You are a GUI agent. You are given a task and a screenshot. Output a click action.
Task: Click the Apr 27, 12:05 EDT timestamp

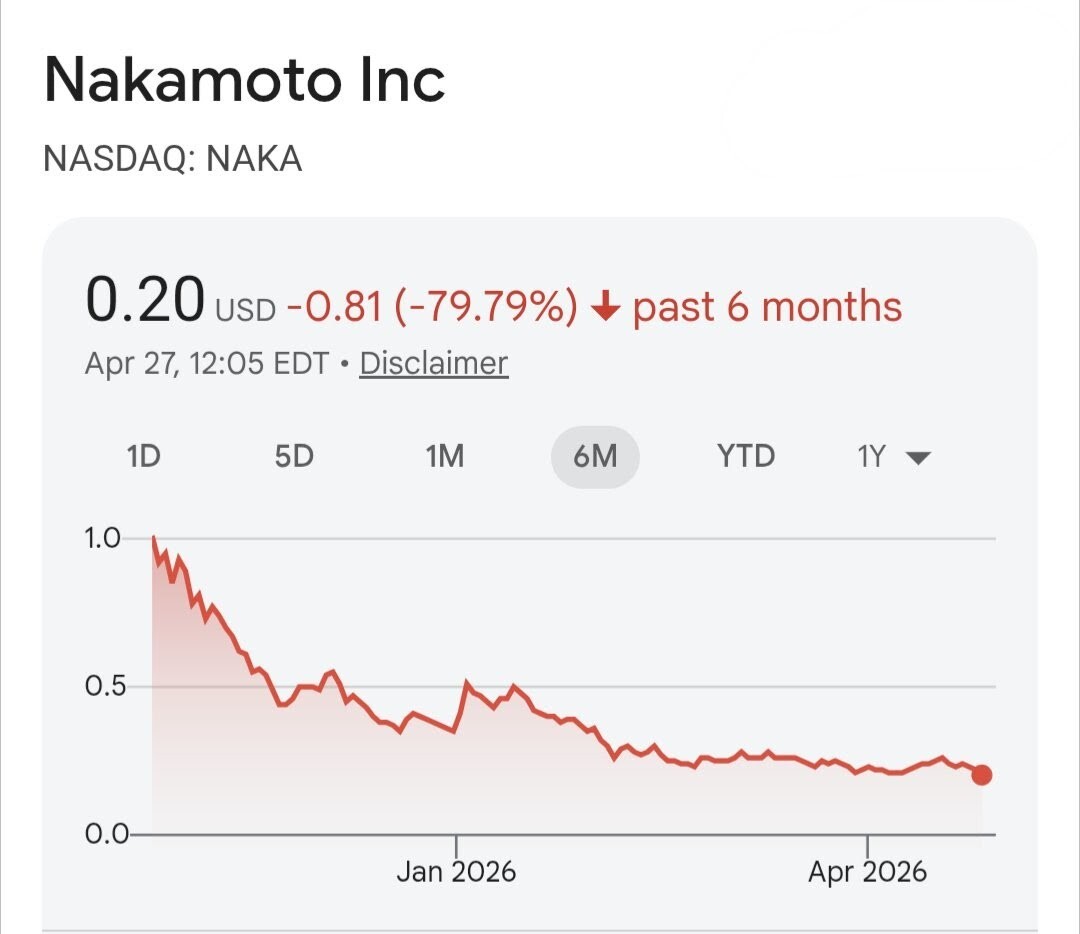[x=206, y=363]
